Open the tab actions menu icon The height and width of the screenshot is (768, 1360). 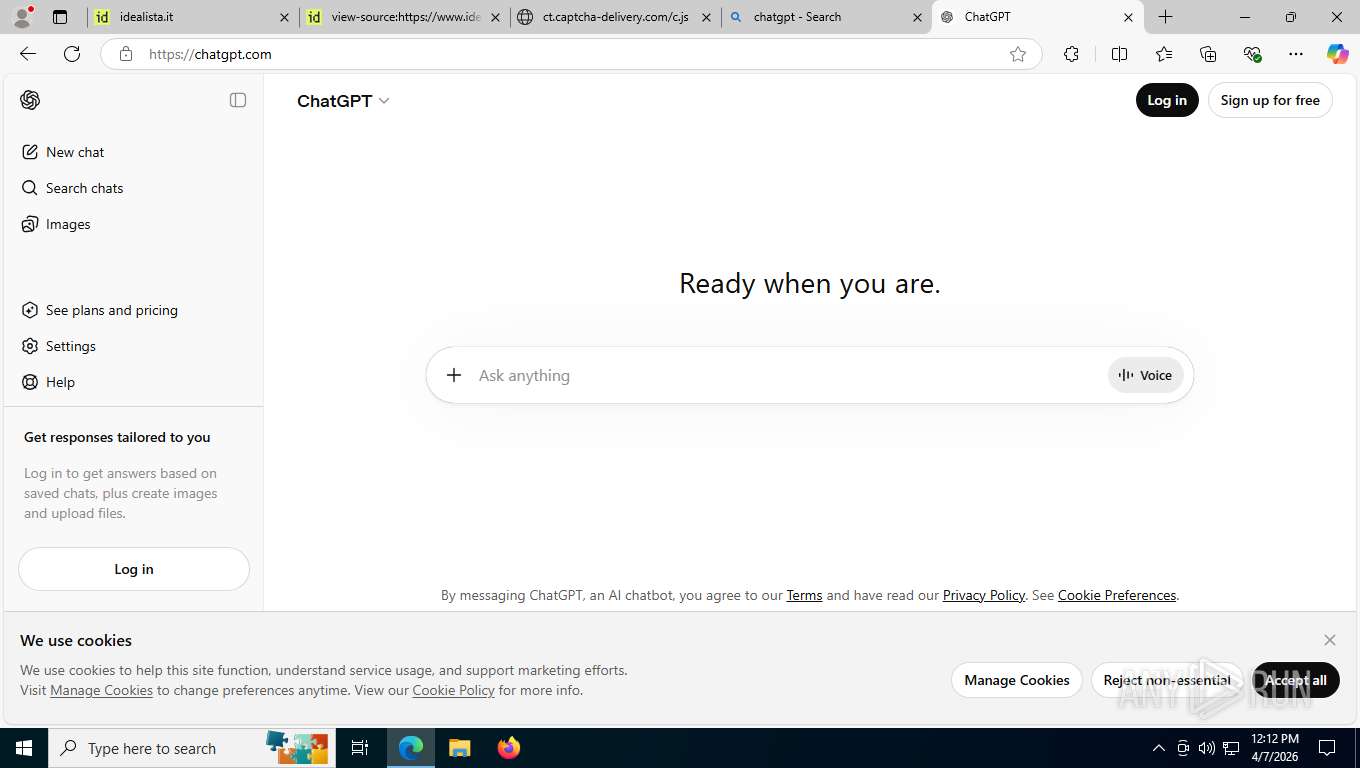60,17
